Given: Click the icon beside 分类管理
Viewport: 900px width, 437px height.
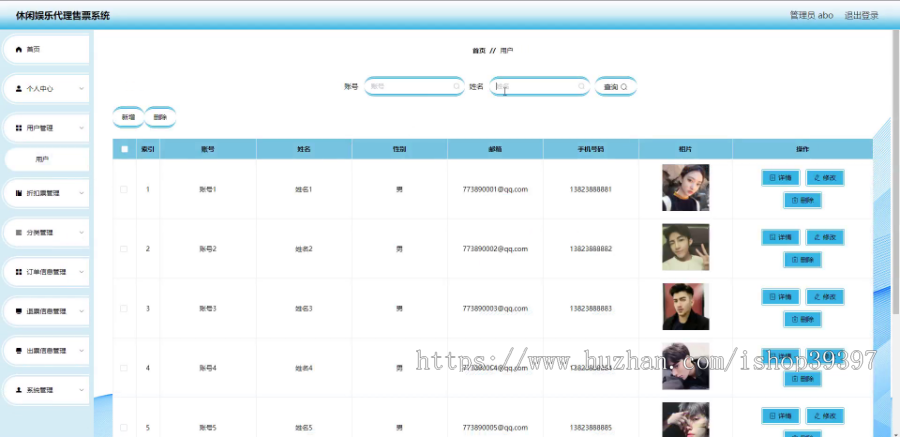Looking at the screenshot, I should click(x=18, y=233).
